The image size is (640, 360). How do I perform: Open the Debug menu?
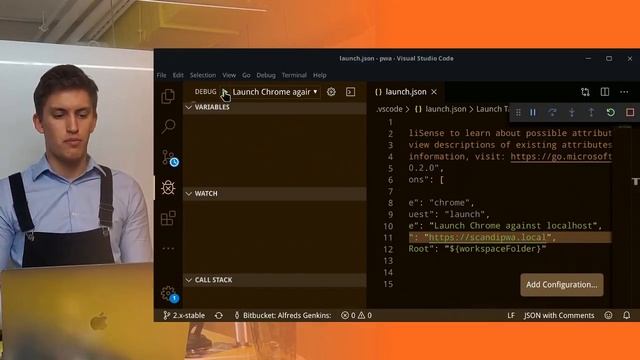point(266,75)
